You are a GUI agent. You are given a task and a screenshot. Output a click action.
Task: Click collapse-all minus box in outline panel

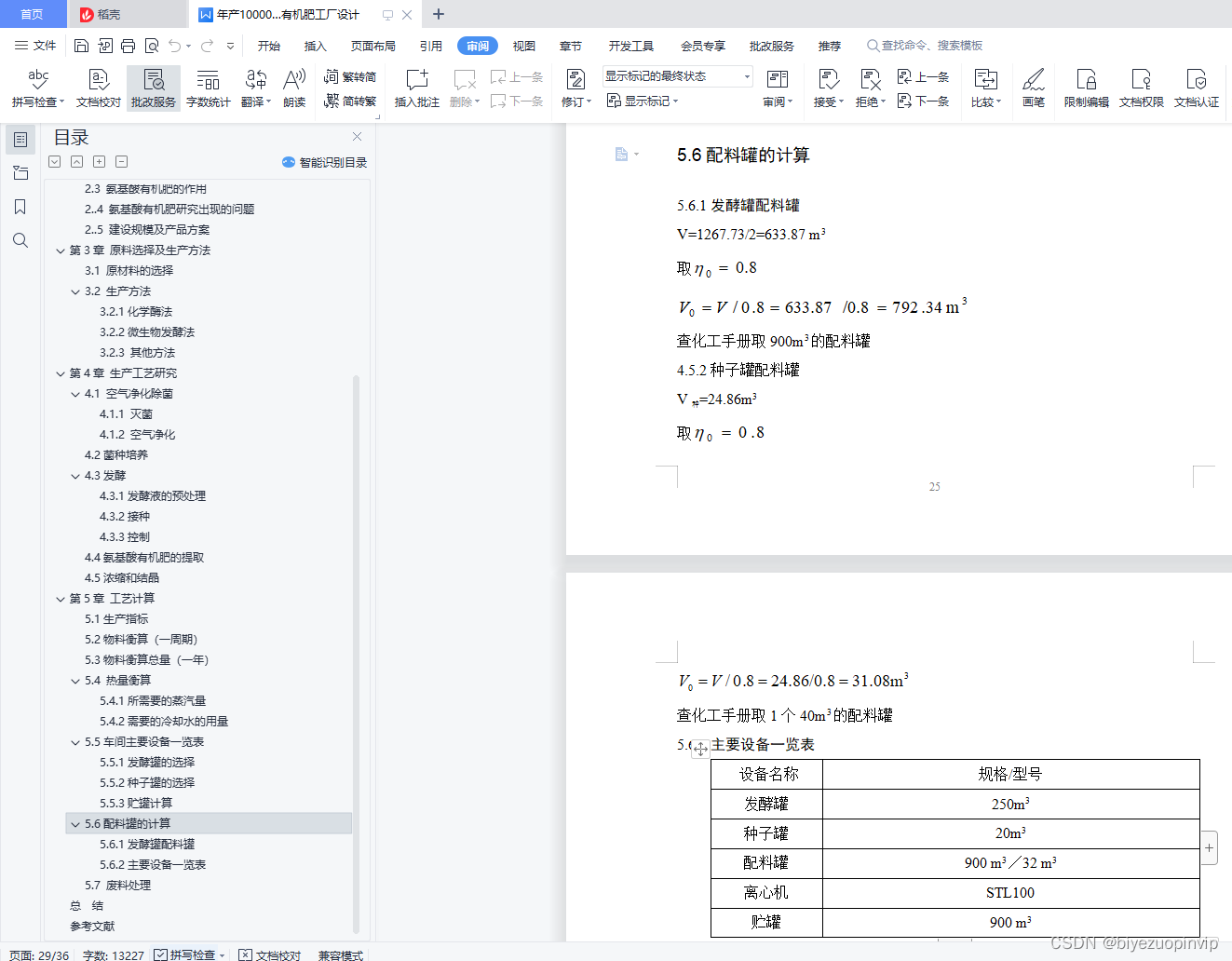point(121,161)
